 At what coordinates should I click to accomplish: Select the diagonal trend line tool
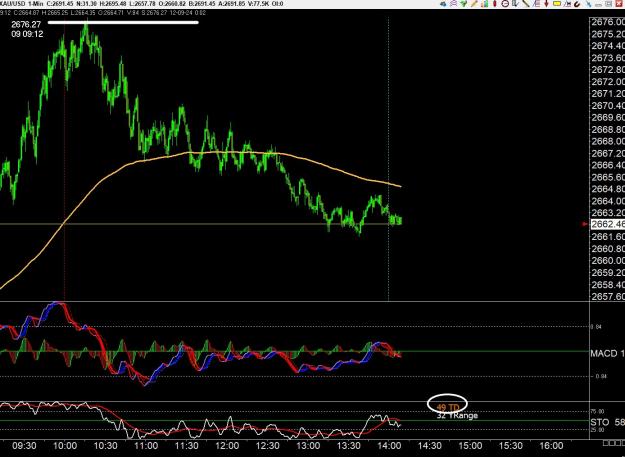pos(526,4)
